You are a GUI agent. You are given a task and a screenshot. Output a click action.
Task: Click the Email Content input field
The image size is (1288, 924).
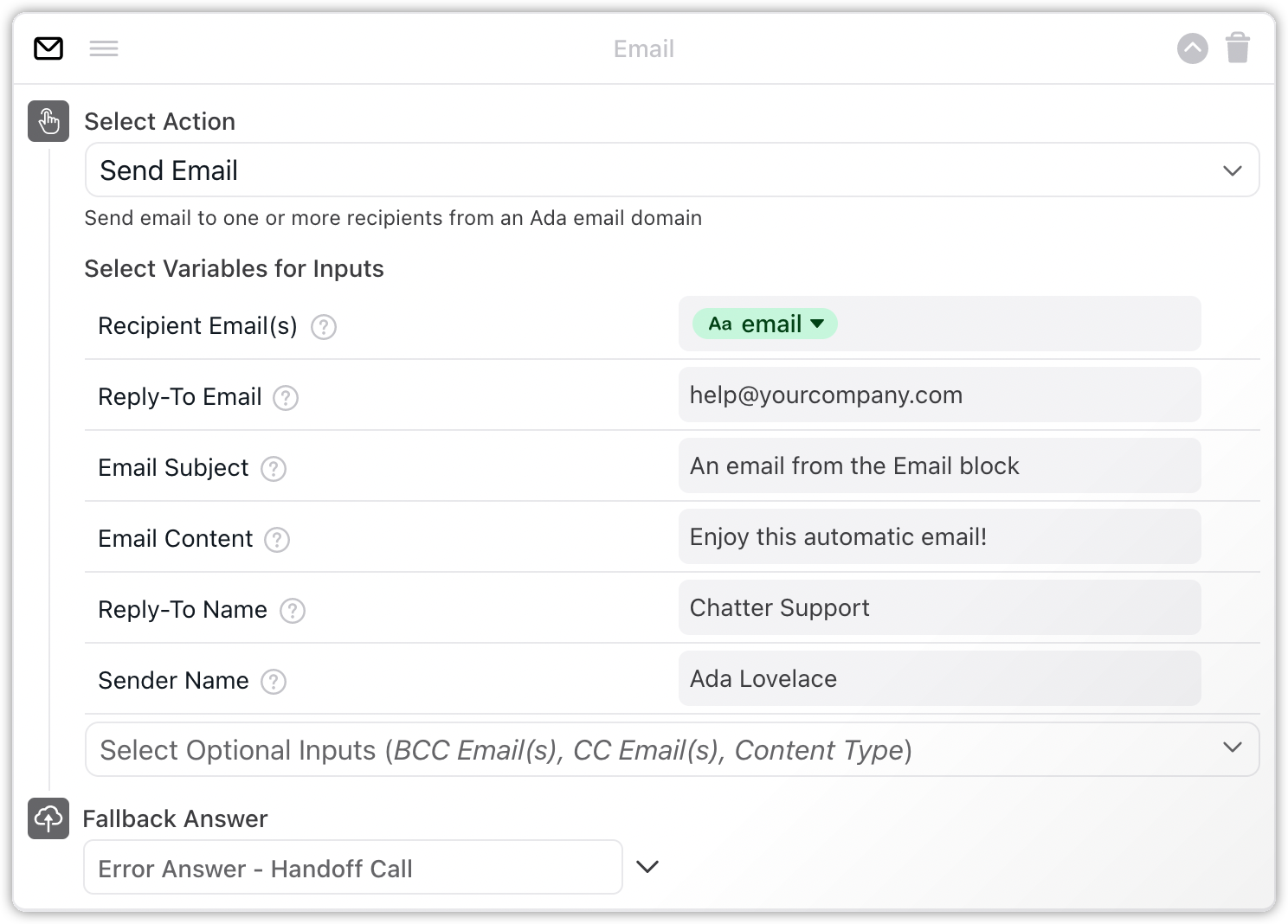(x=939, y=537)
